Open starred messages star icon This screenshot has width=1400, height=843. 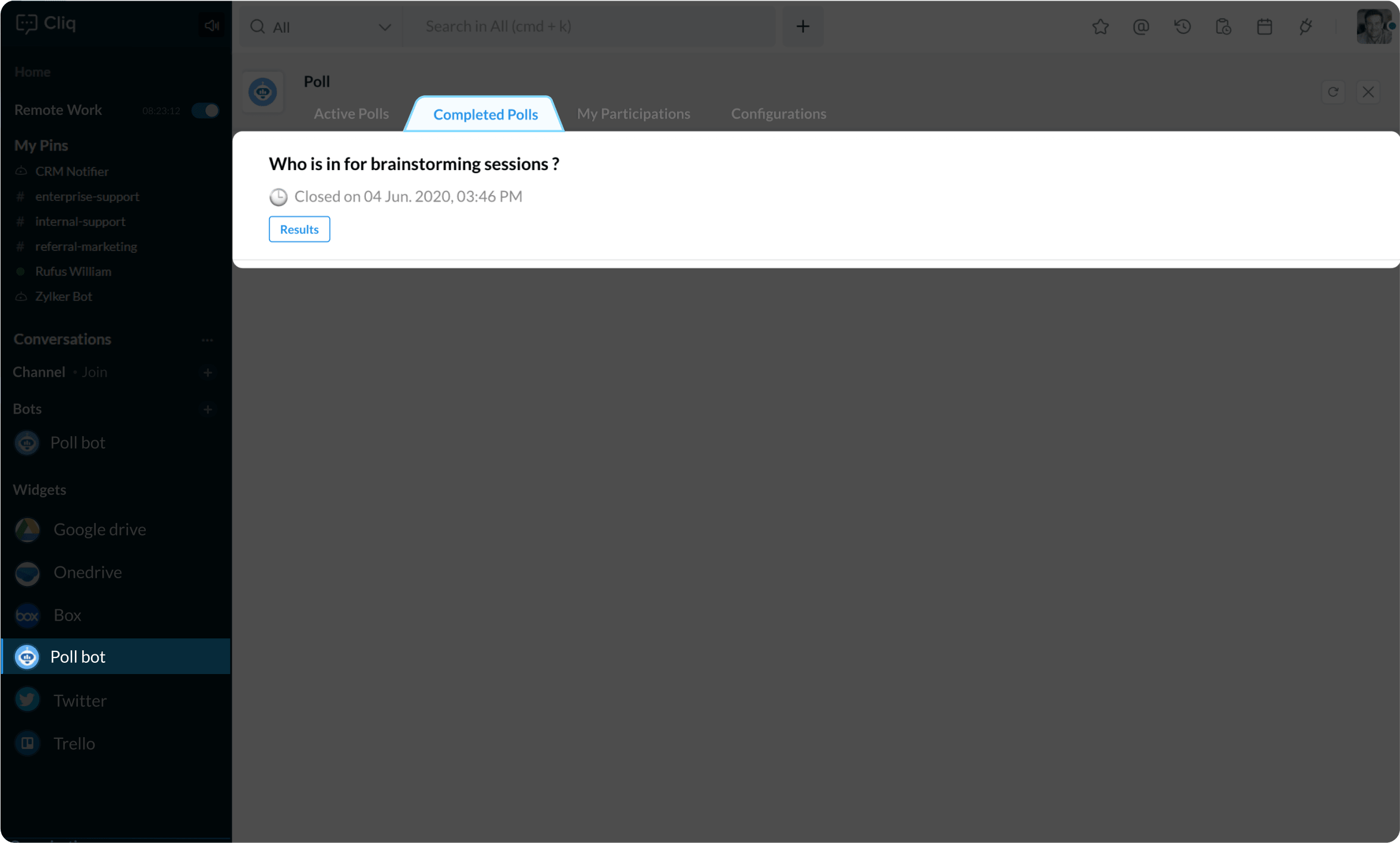pos(1100,27)
